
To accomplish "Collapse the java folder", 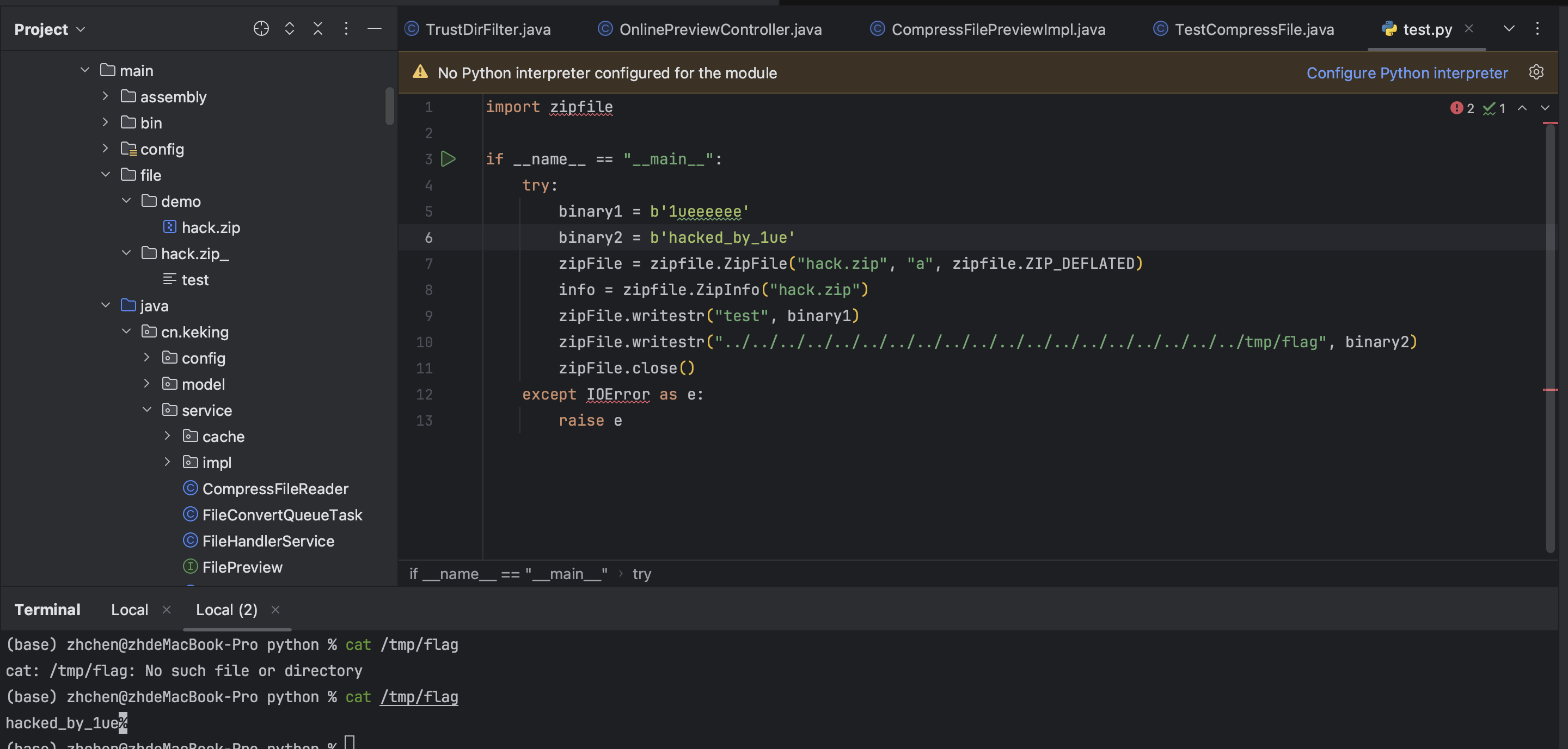I will 105,305.
